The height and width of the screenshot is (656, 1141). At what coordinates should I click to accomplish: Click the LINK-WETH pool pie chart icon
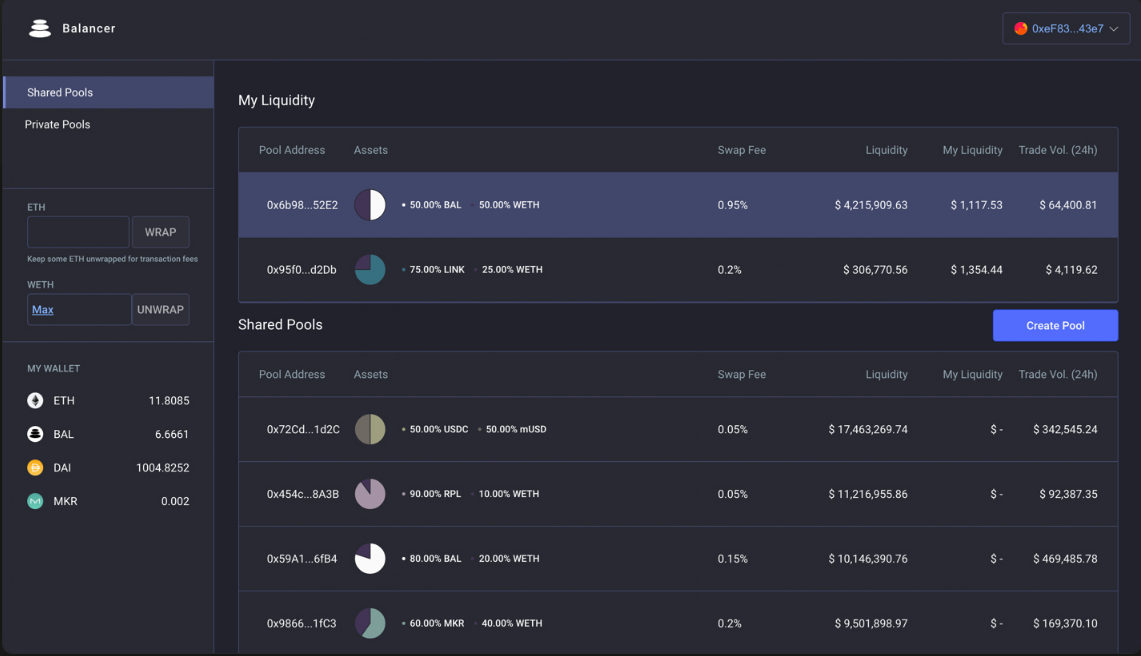370,269
